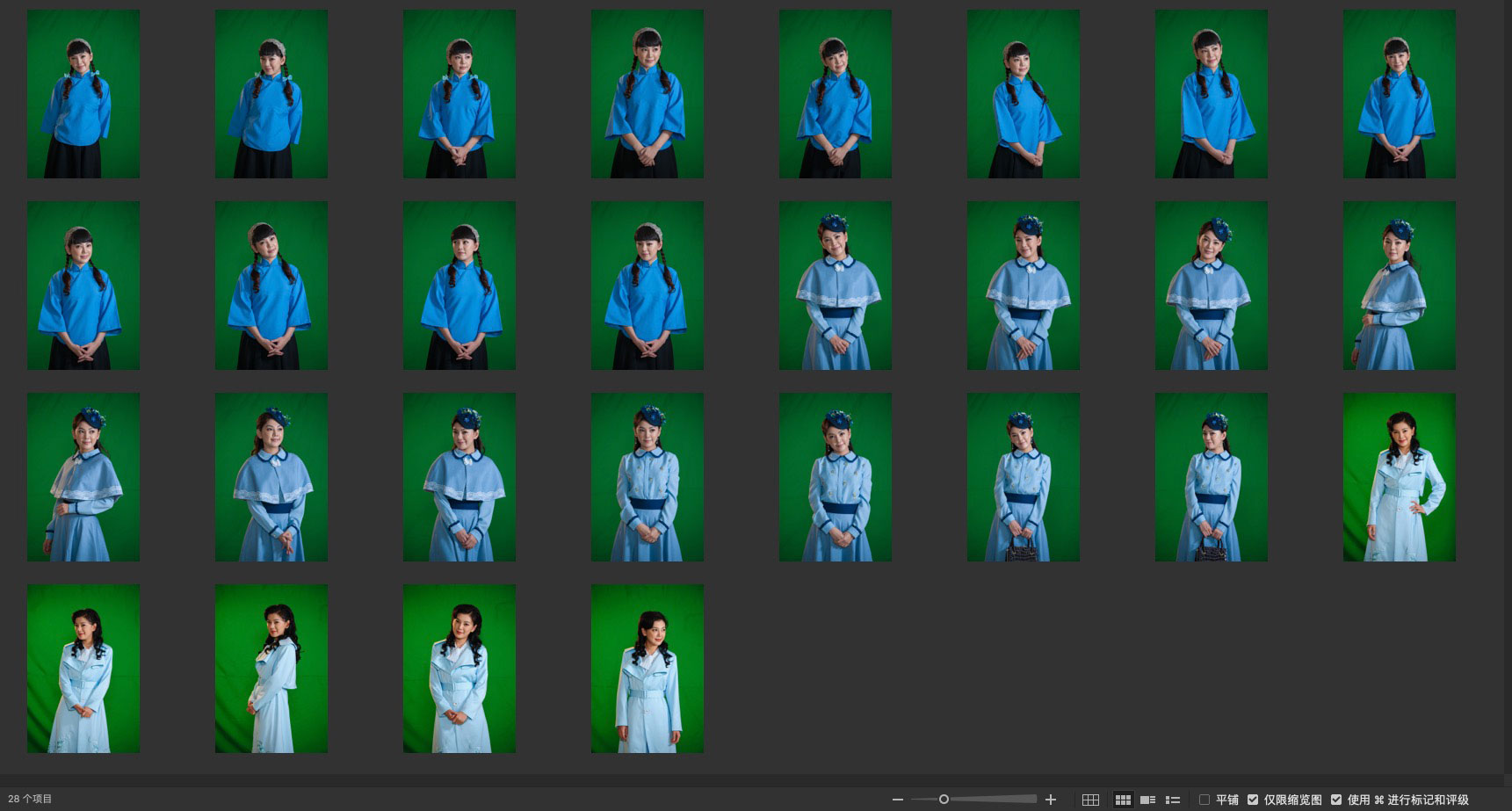Screen dimensions: 1512x811
Task: Toggle the 使用 ⌘ 进行标记和评级 checkbox
Action: click(x=1336, y=800)
